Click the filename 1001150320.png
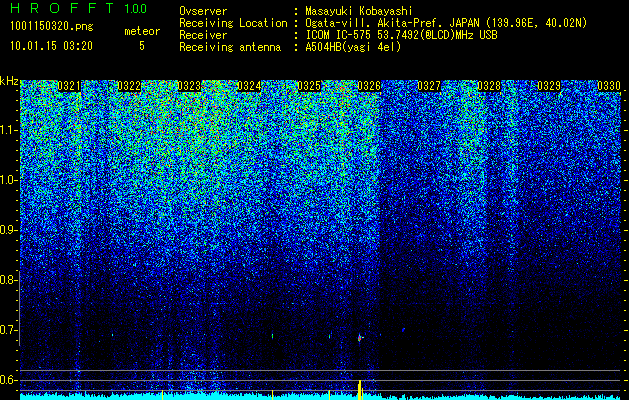Screen dimensions: 629x400 [x=52, y=27]
